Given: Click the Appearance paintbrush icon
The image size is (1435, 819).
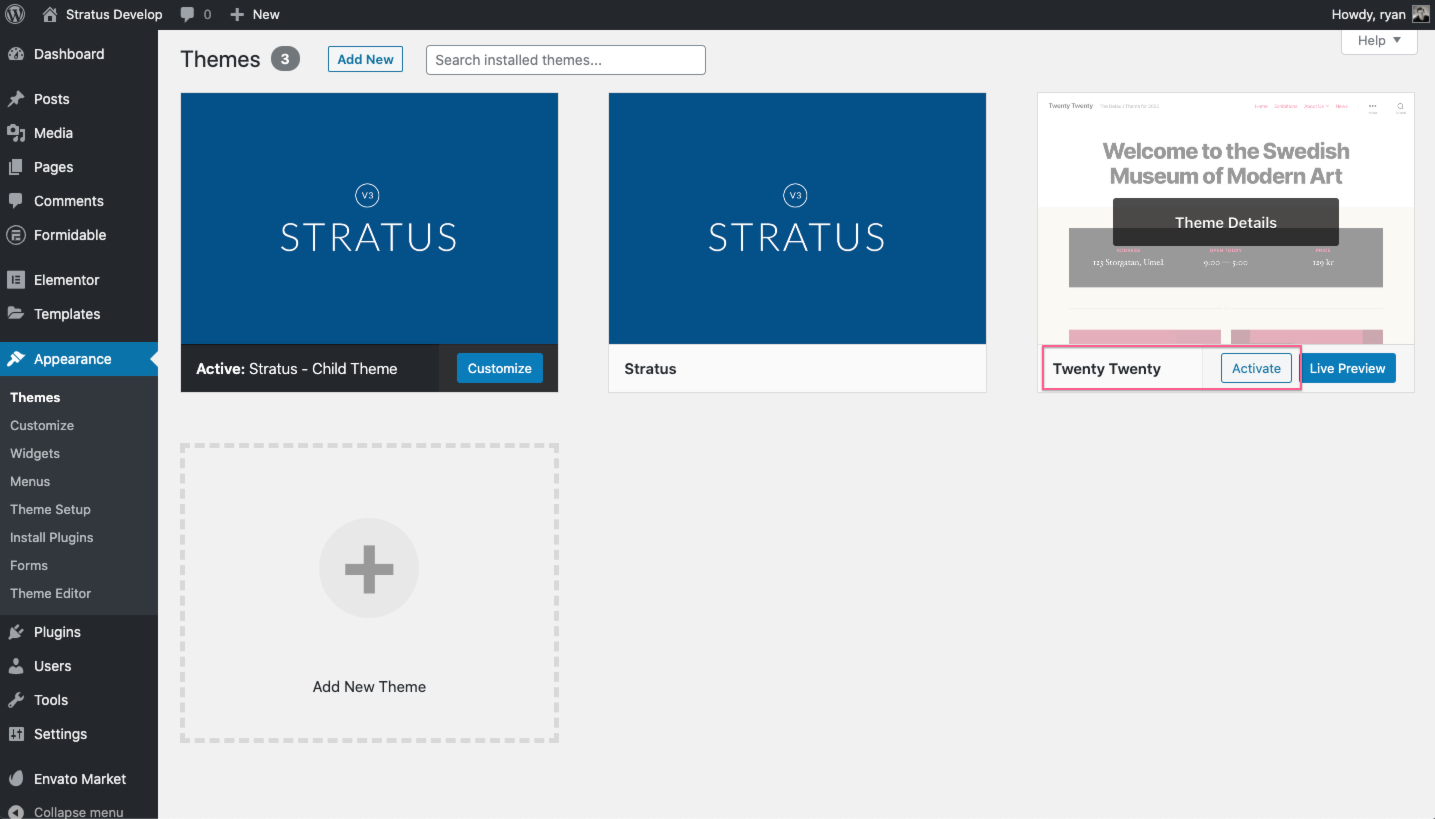Looking at the screenshot, I should tap(16, 359).
